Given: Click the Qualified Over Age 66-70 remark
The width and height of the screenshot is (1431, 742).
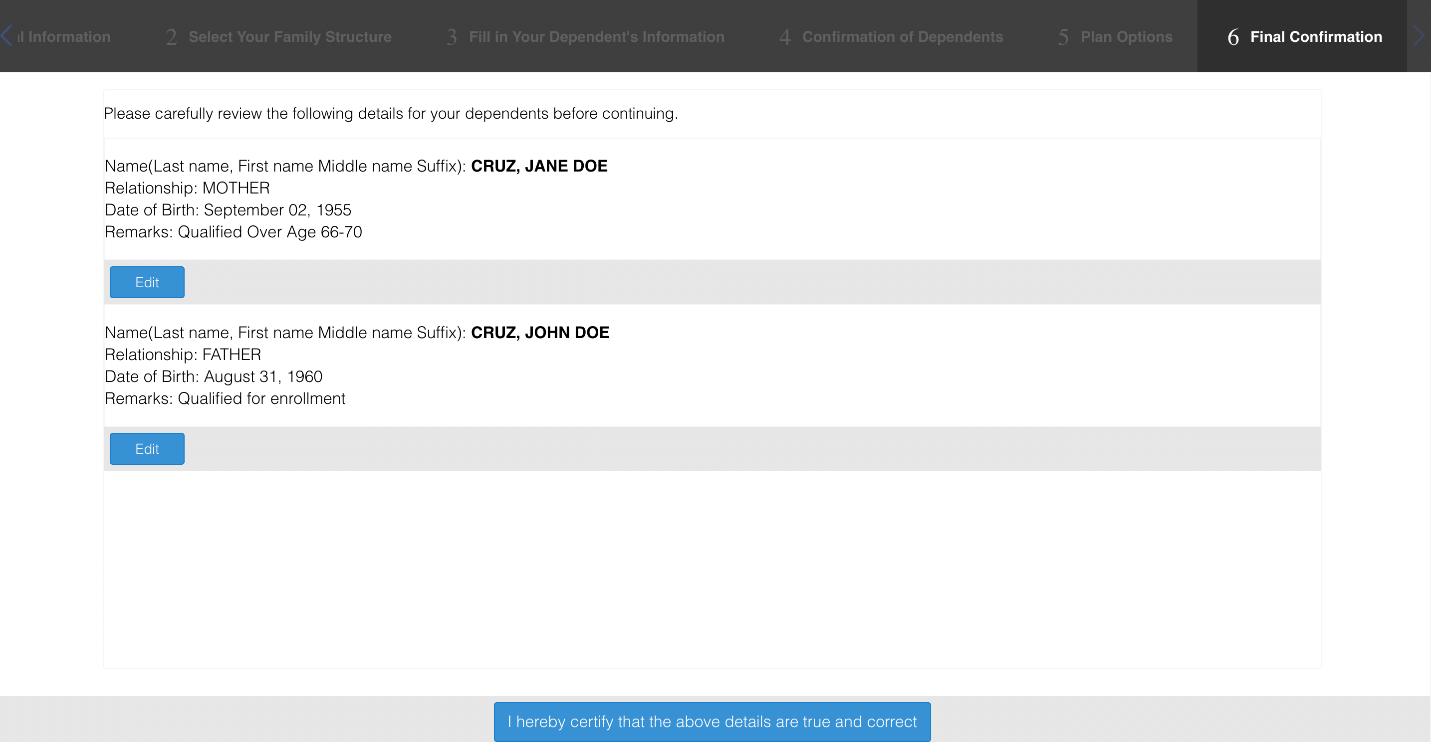Looking at the screenshot, I should (x=270, y=232).
